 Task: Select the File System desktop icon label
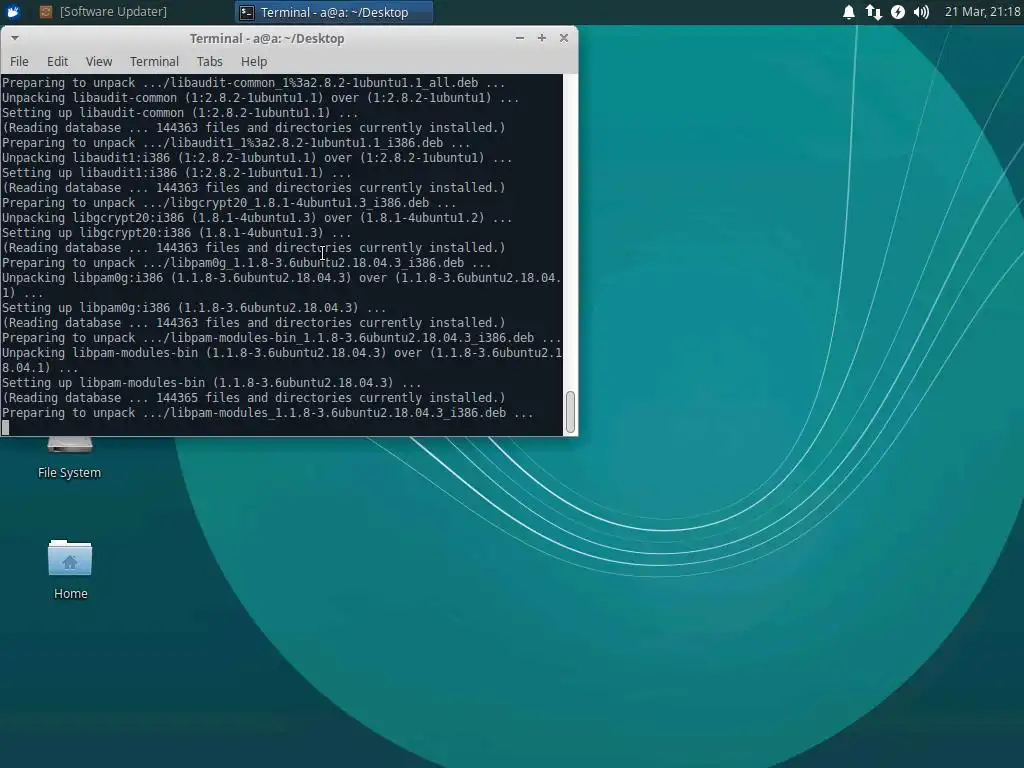[x=69, y=473]
